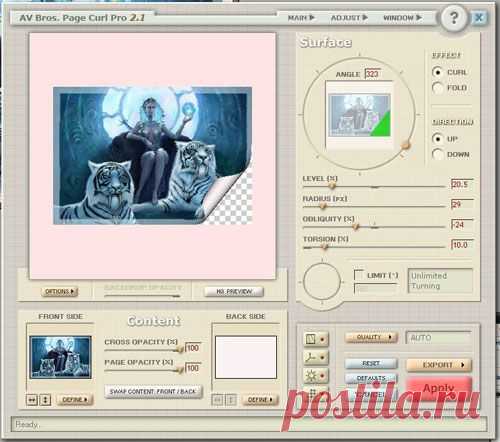Click the PAGE OPACITY value field
The height and width of the screenshot is (442, 500).
(x=193, y=368)
